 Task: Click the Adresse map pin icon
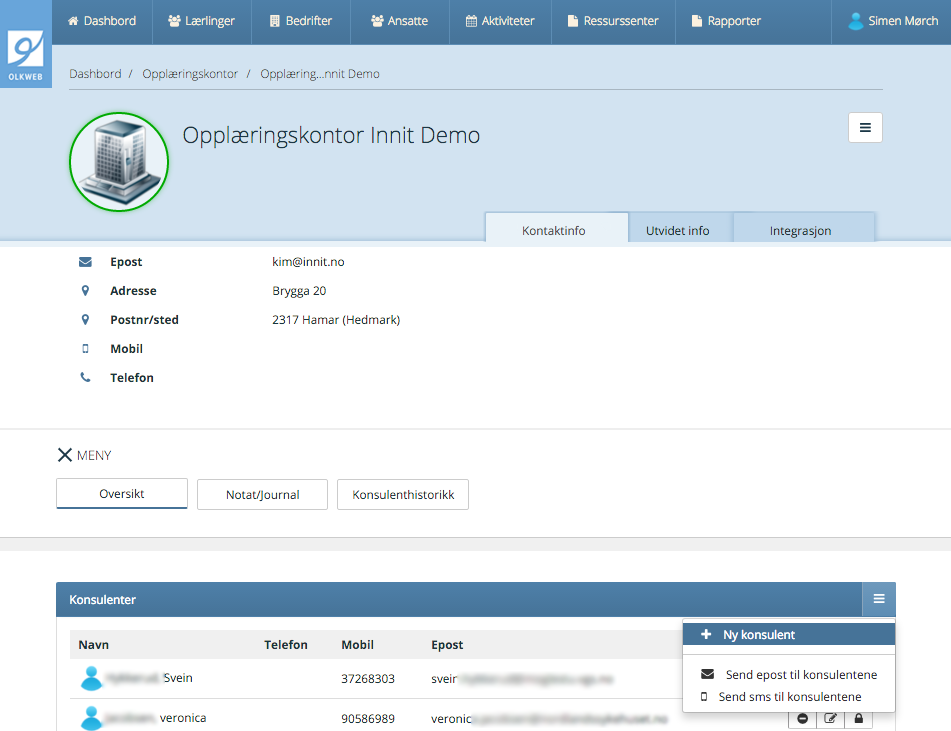(x=86, y=291)
